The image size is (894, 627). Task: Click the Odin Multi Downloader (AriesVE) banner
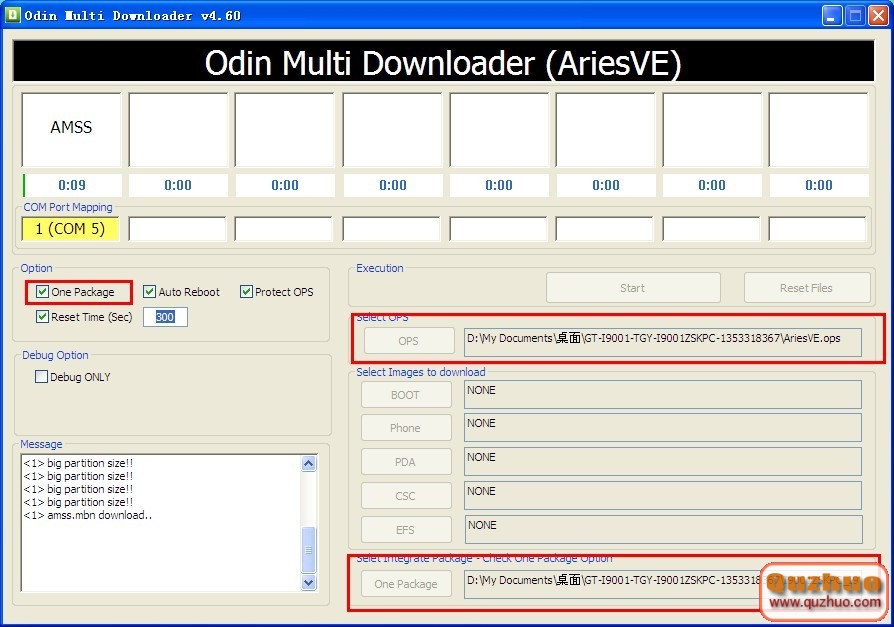point(444,61)
